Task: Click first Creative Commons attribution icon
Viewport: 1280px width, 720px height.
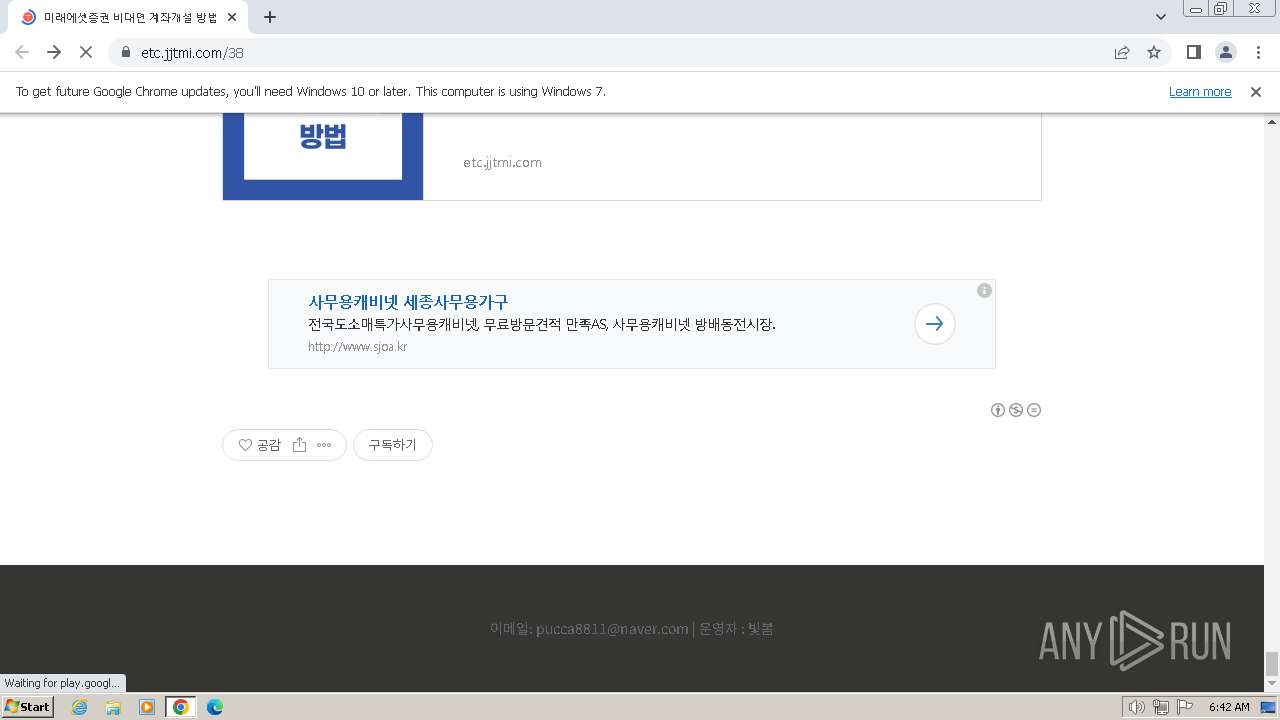Action: tap(998, 410)
